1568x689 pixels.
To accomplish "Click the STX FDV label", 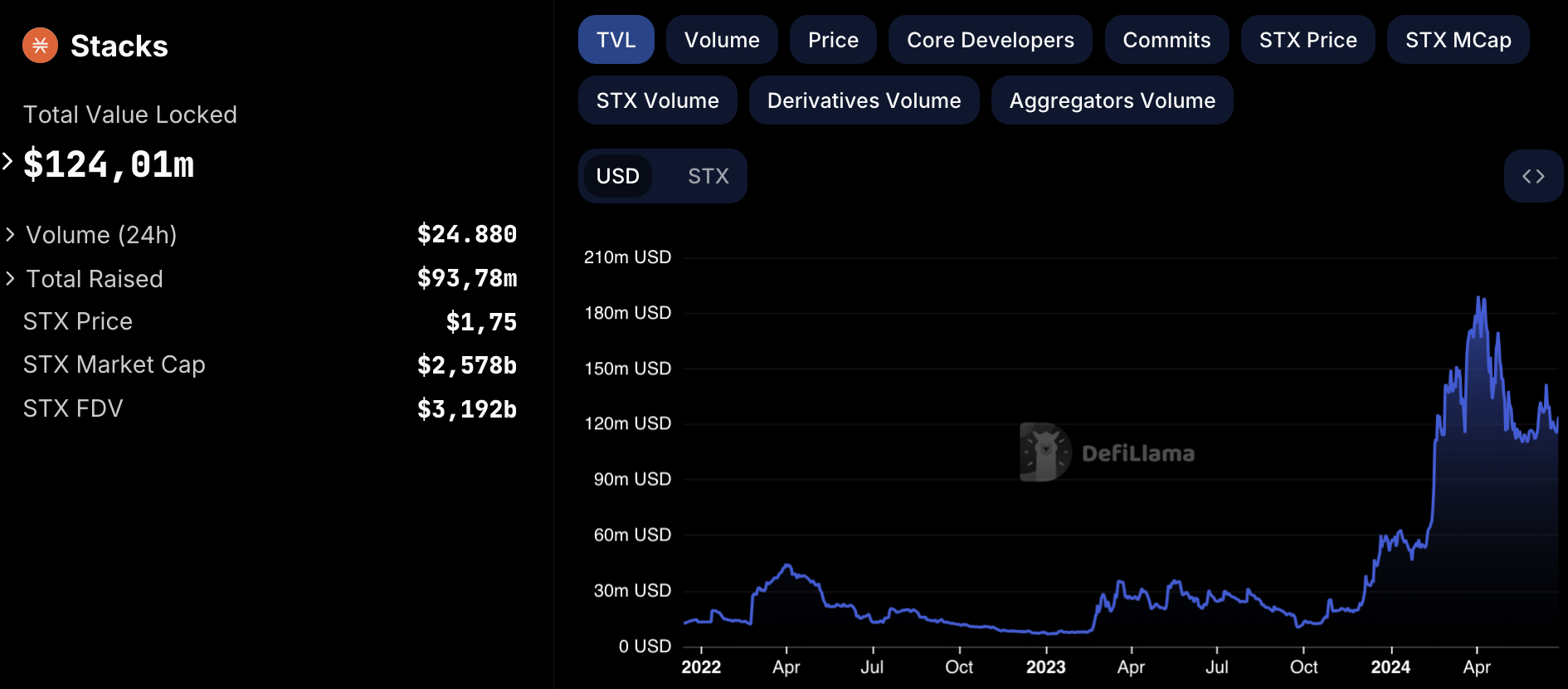I will pos(73,408).
